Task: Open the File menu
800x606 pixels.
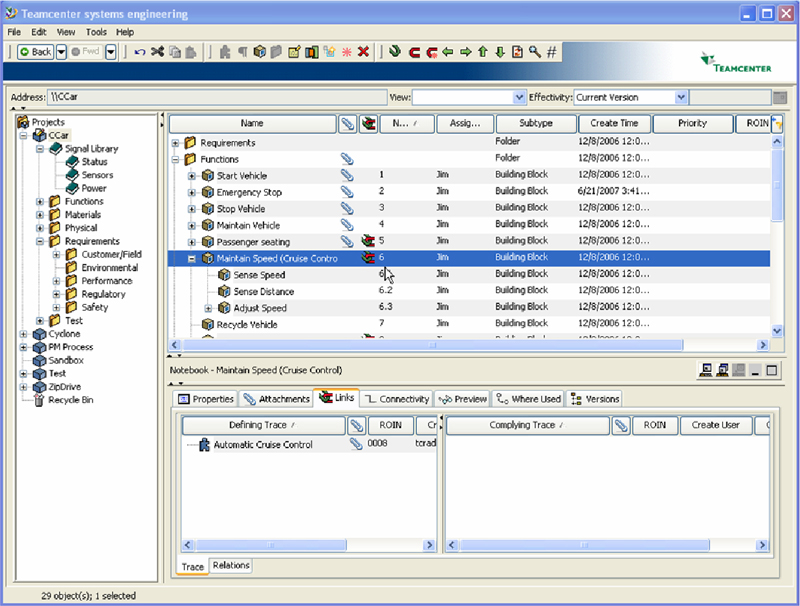Action: 14,32
